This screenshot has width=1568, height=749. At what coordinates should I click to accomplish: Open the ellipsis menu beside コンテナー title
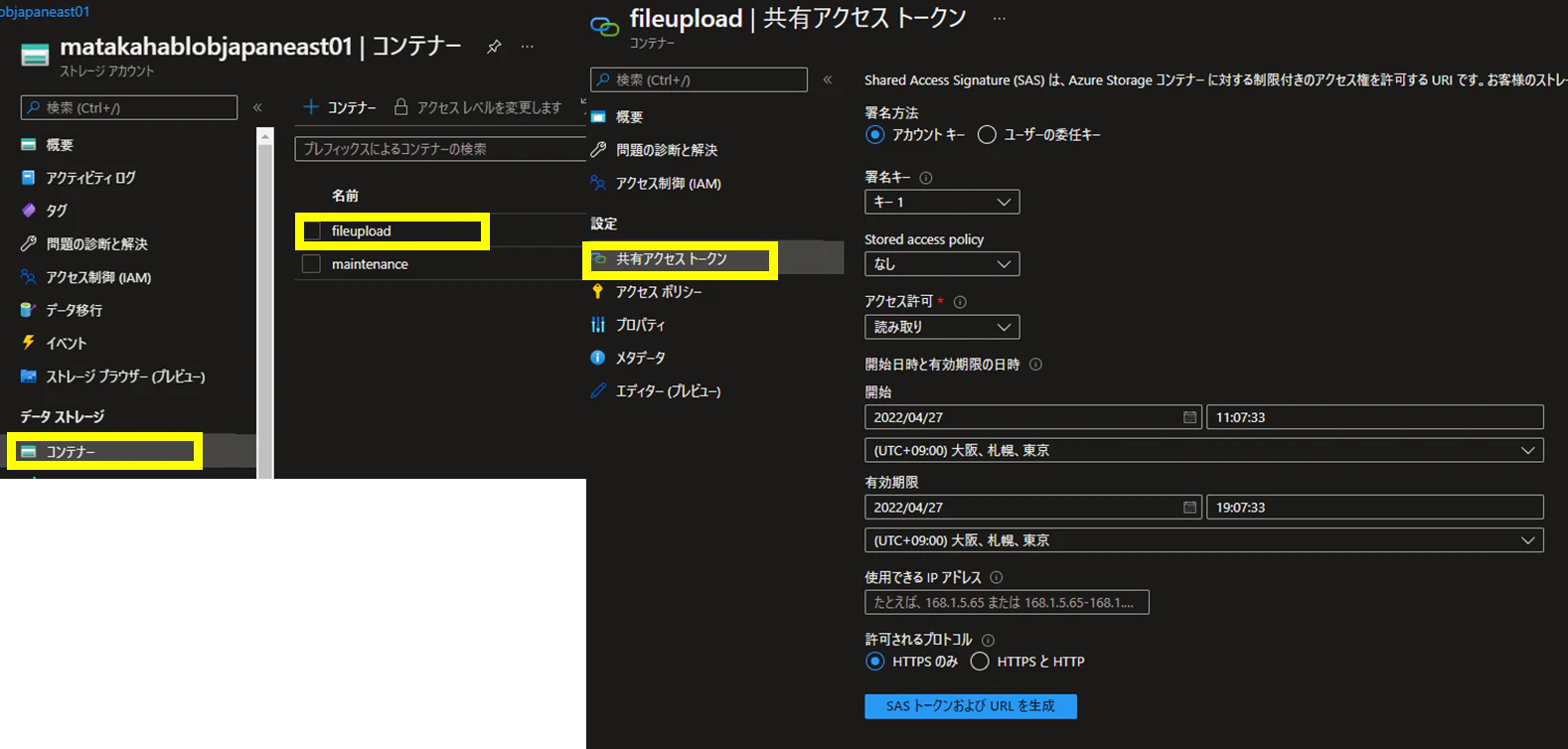point(528,47)
